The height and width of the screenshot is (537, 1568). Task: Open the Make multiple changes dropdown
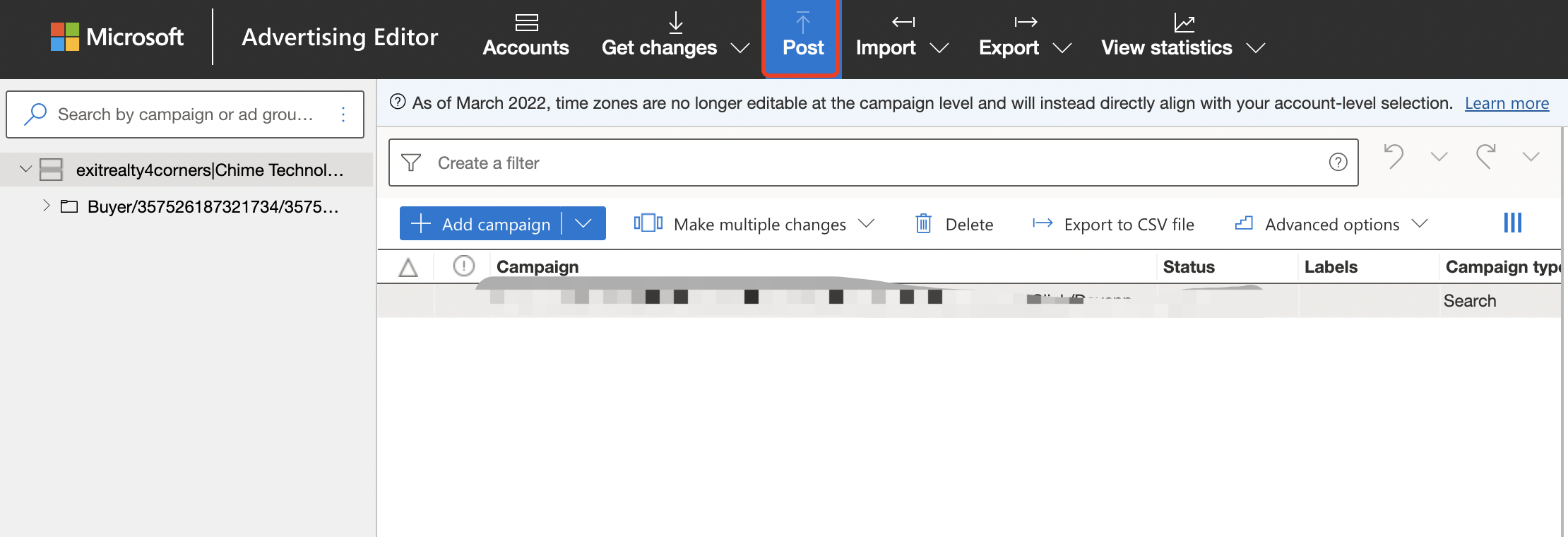[754, 224]
